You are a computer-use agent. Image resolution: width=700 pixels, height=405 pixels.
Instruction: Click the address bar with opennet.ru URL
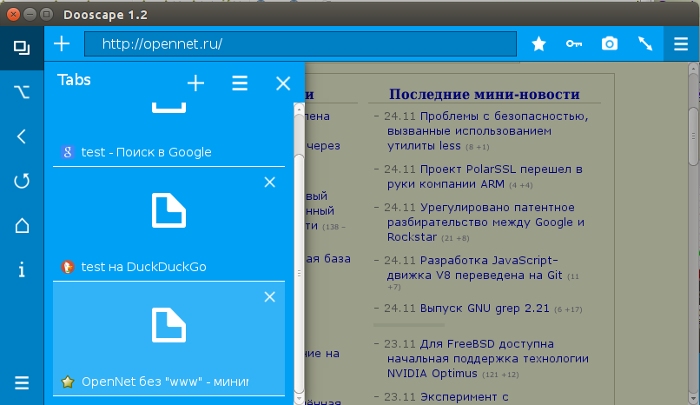click(x=300, y=44)
